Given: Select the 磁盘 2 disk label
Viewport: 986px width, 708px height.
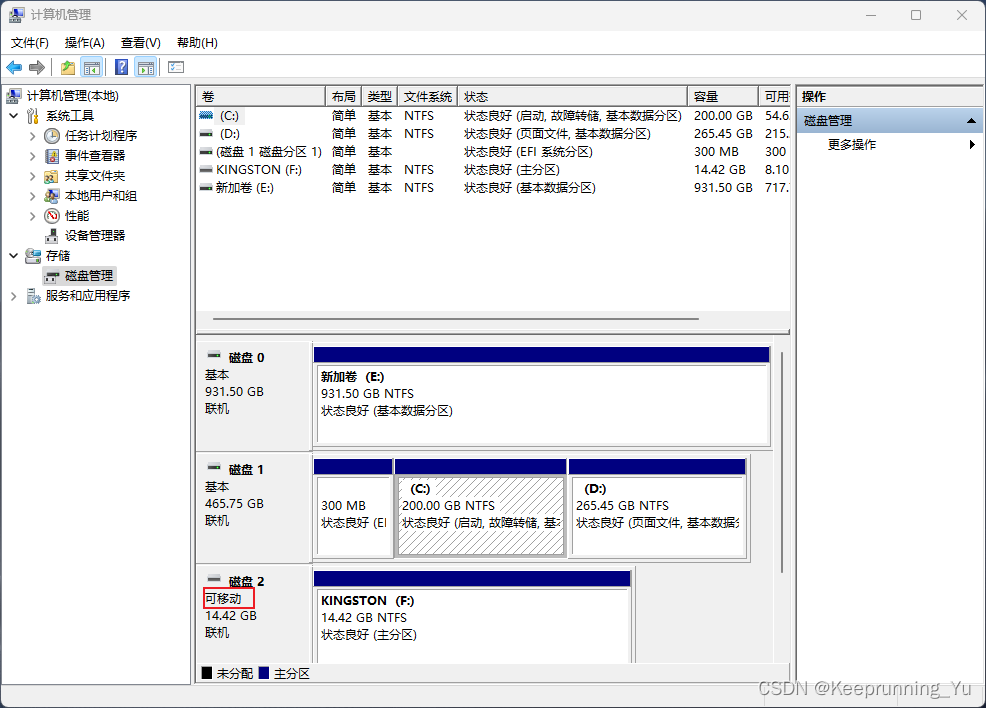Looking at the screenshot, I should tap(246, 582).
